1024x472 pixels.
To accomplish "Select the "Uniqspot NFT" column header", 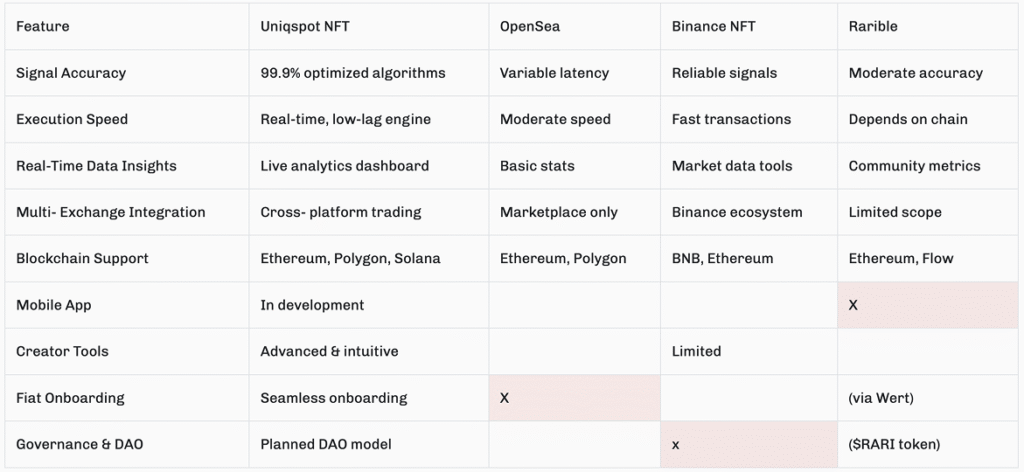I will tap(305, 26).
